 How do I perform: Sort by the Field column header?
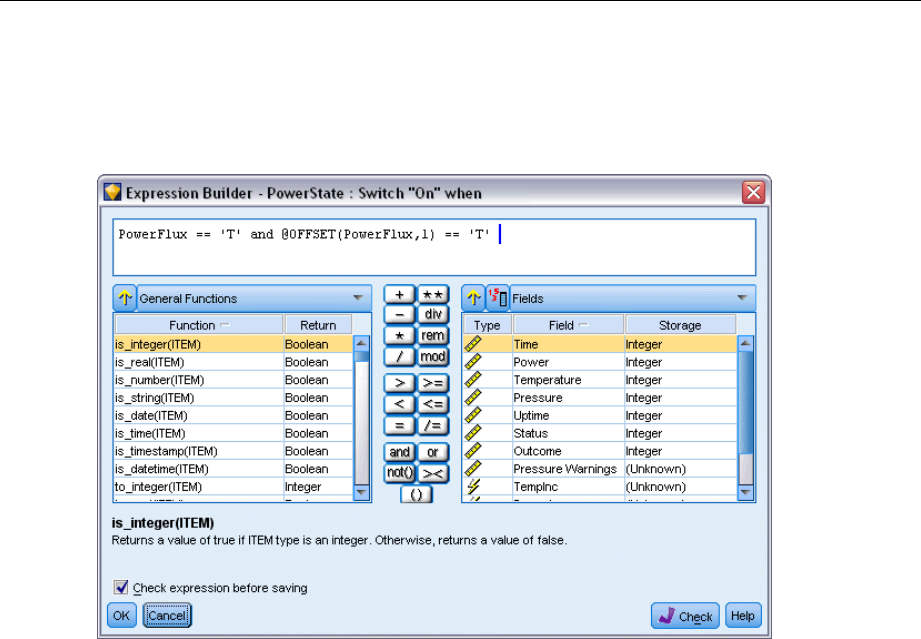(x=568, y=325)
